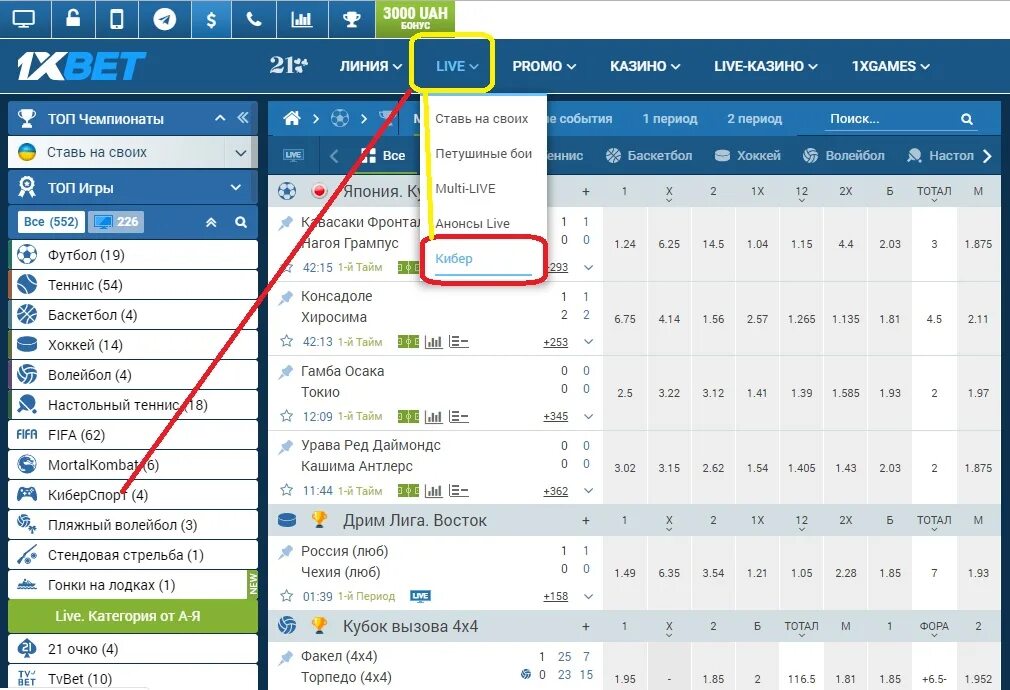Open Хоккей (14) in sidebar
This screenshot has width=1010, height=690.
[x=133, y=345]
